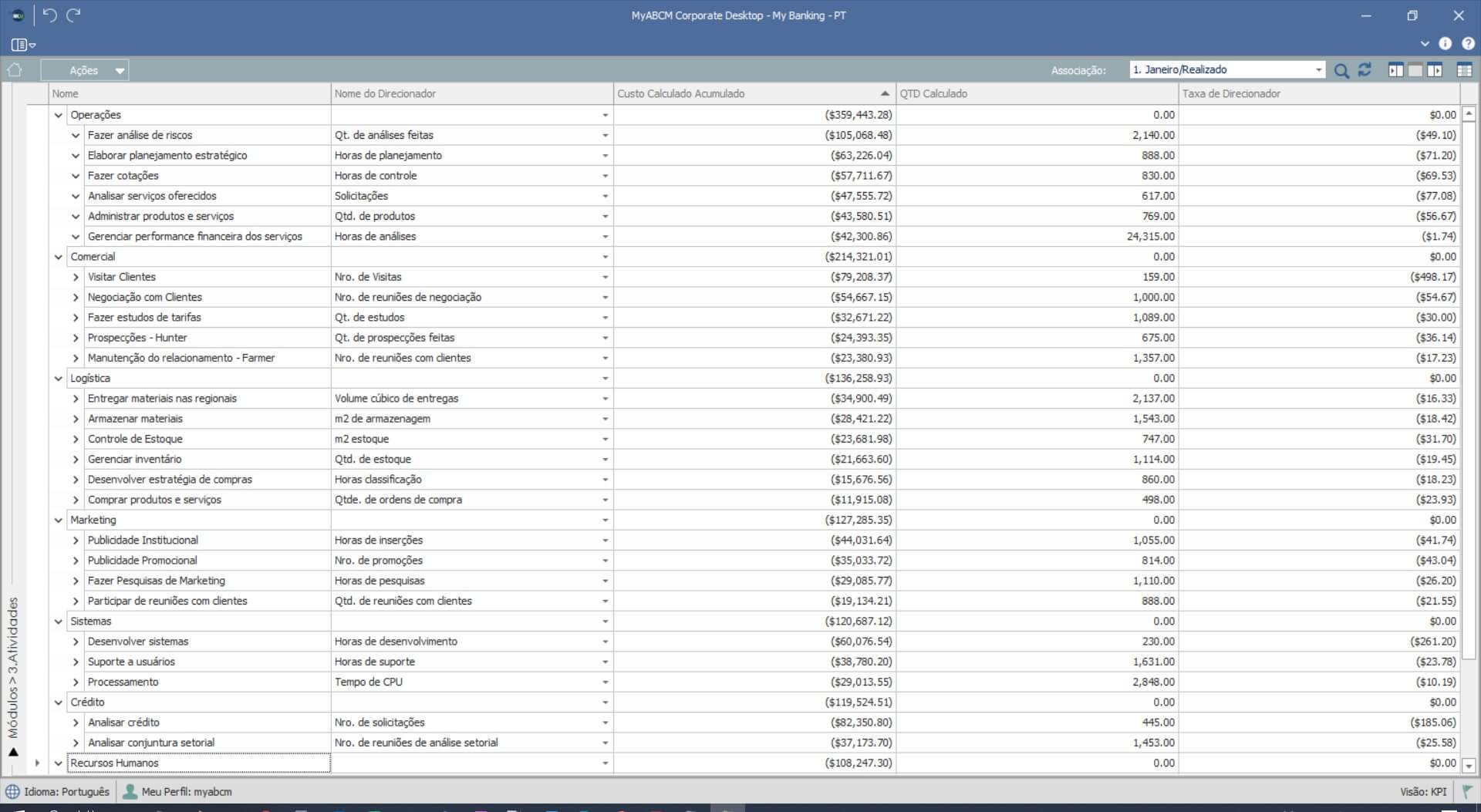Expand the Analisar crédito row
This screenshot has height=812, width=1481.
tap(76, 723)
